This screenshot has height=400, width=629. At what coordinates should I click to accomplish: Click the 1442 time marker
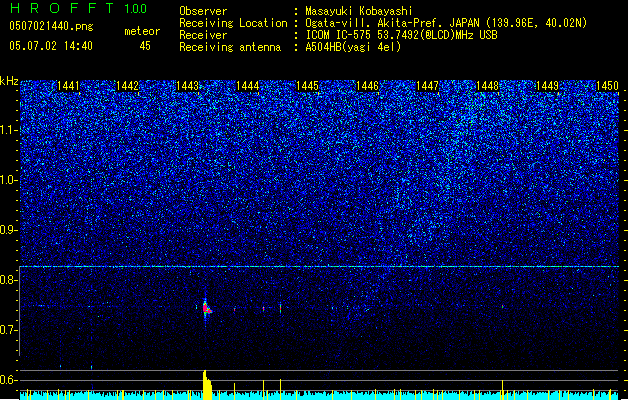(127, 86)
